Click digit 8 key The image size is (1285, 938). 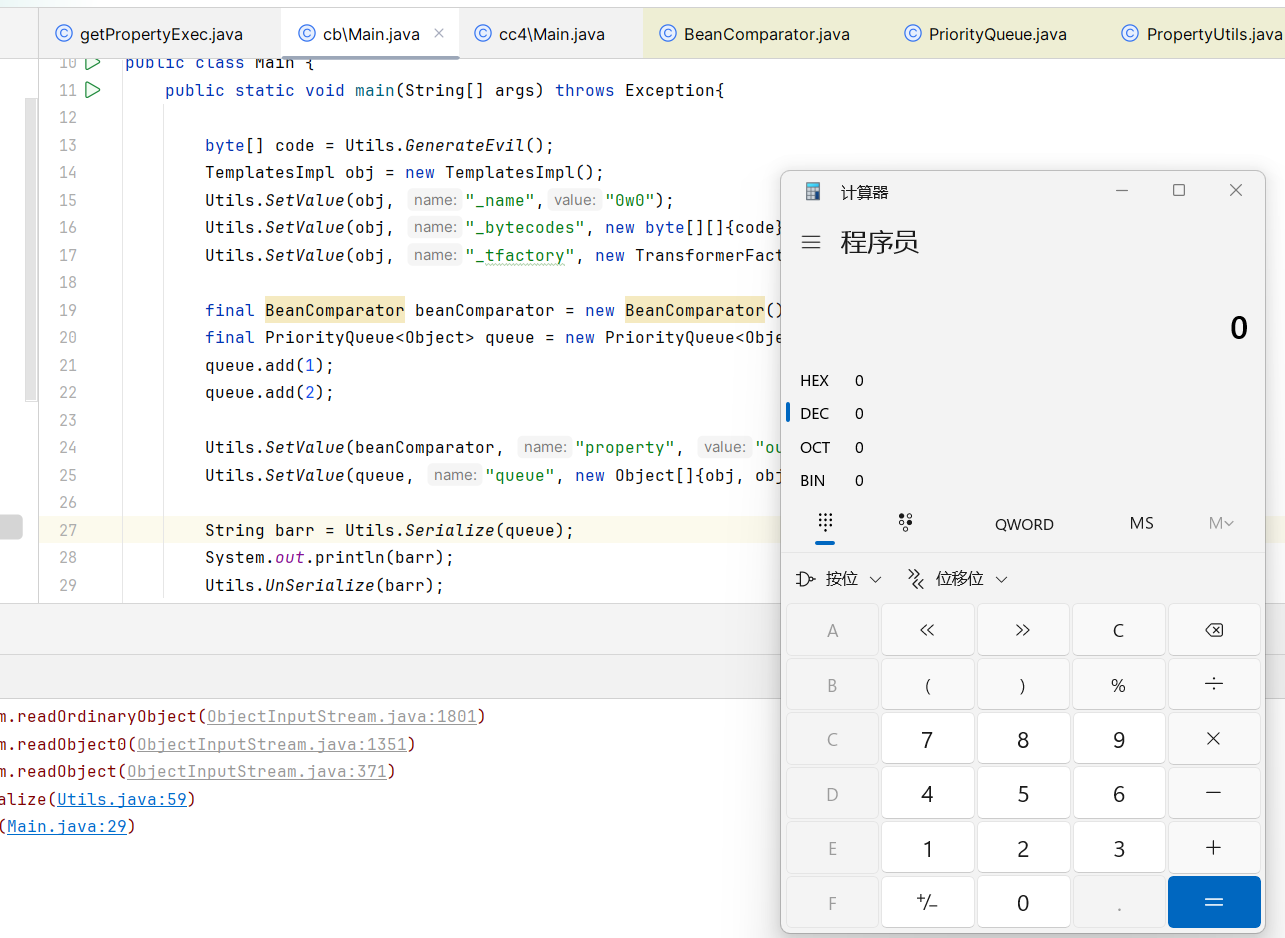click(x=1022, y=739)
